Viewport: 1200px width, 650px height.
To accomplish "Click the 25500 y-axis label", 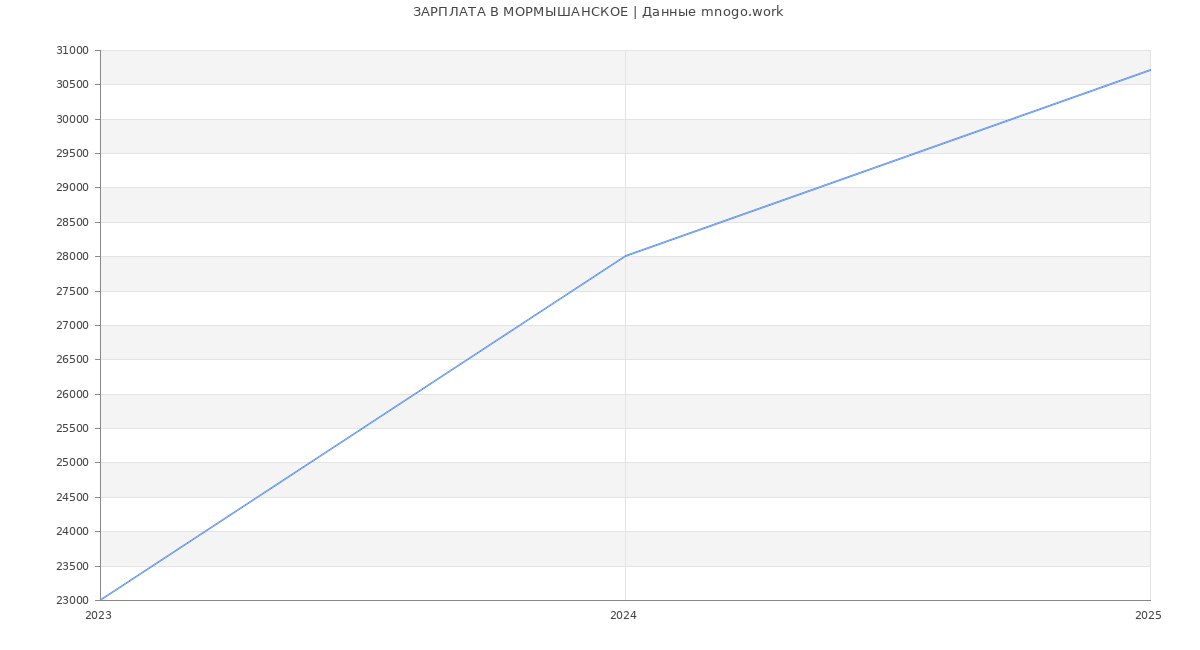I will coord(72,428).
